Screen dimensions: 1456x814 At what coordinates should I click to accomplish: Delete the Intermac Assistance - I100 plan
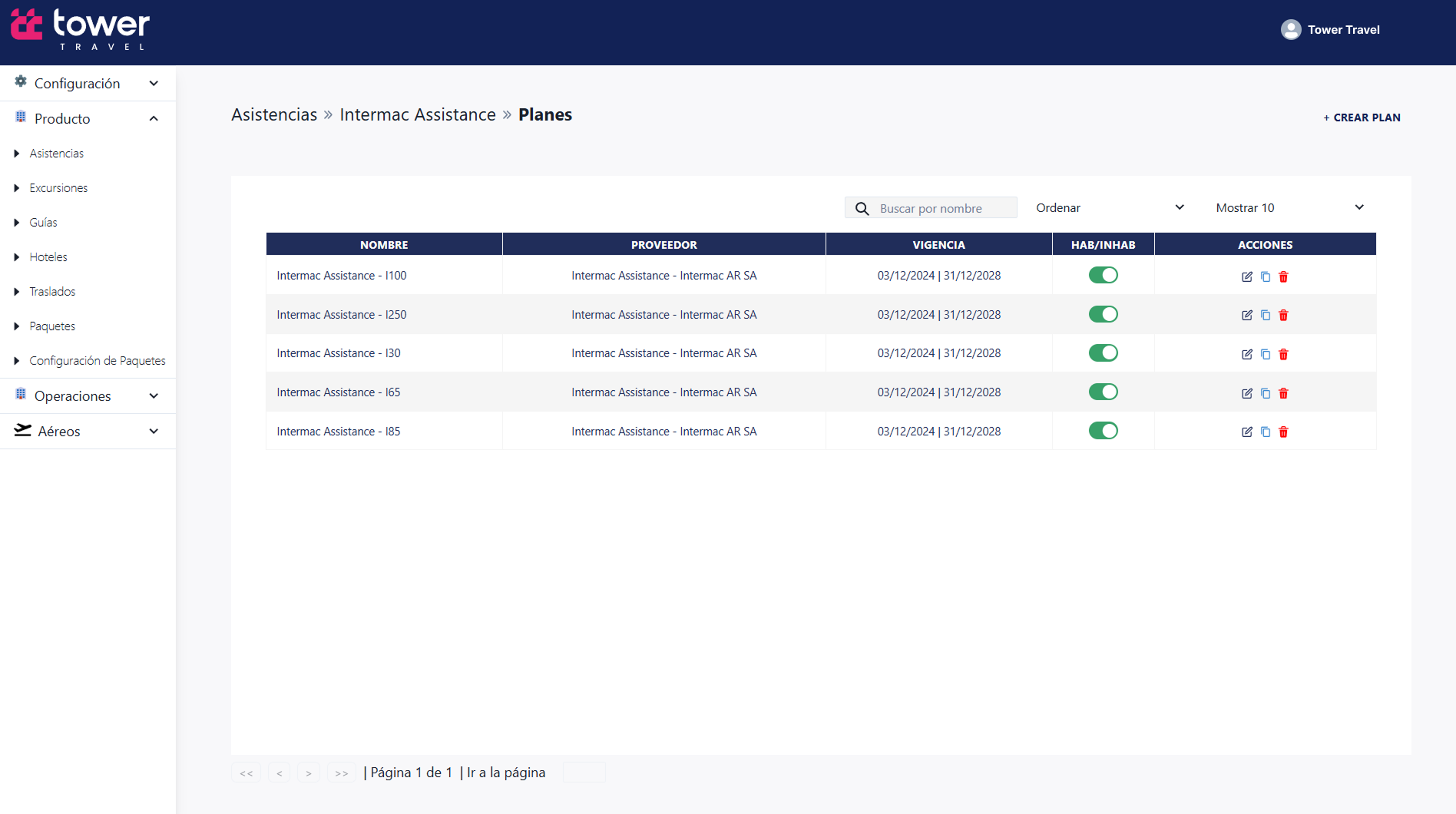pos(1283,276)
